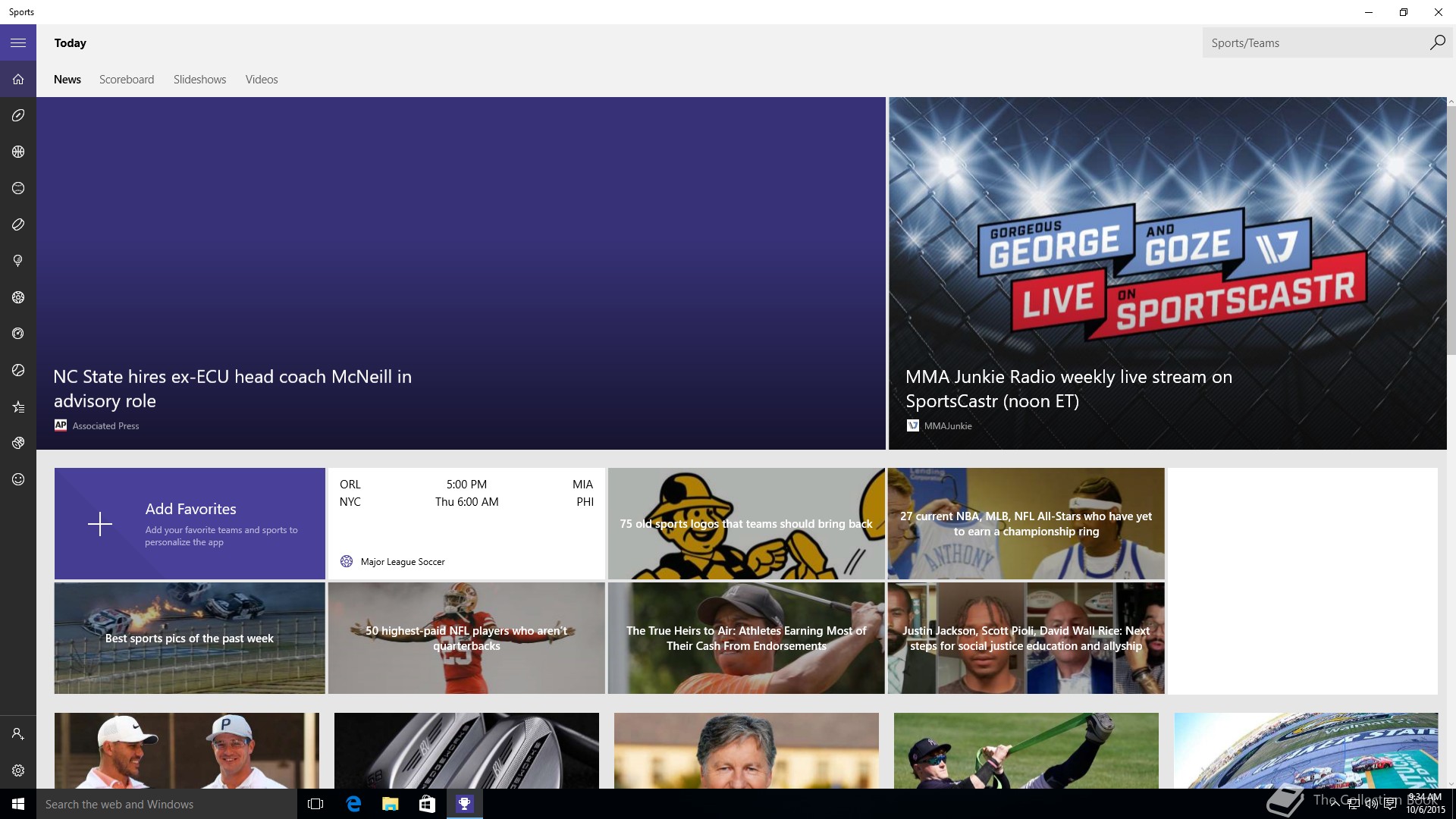Go to the Home section in sidebar
The width and height of the screenshot is (1456, 819).
pyautogui.click(x=18, y=79)
